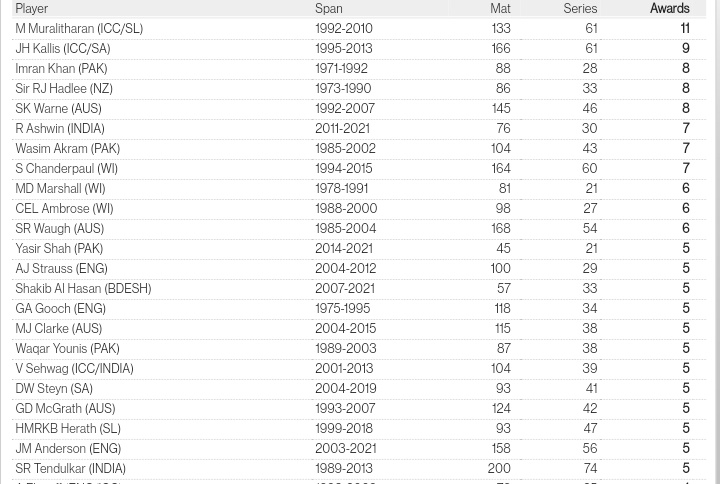720x484 pixels.
Task: Select V Sehwag's player link
Action: click(42, 369)
